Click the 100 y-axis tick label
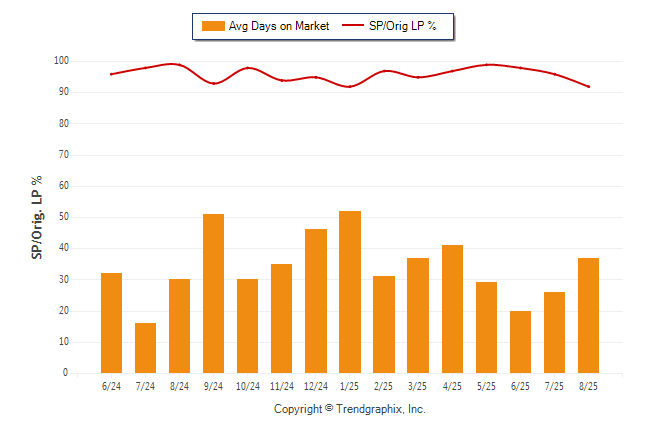Screen dimensions: 646x434 click(61, 61)
